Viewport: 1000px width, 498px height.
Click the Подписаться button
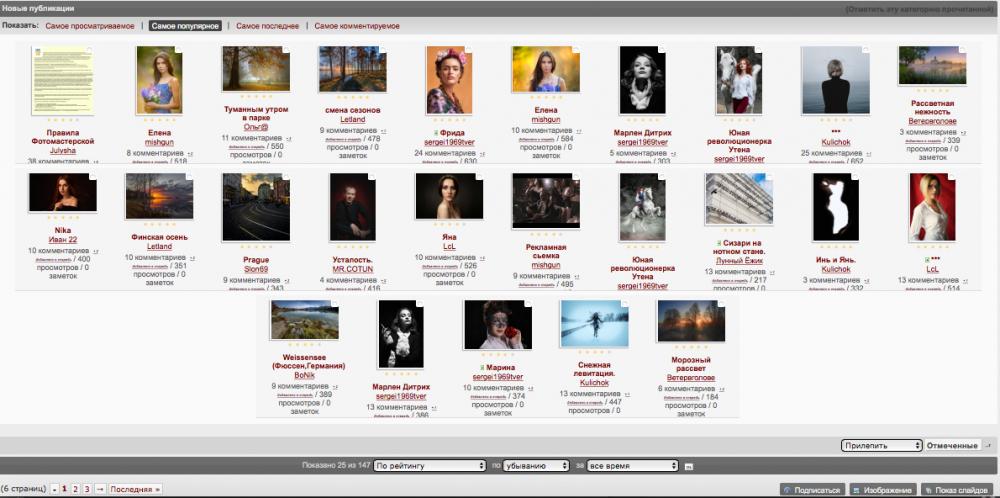point(812,490)
